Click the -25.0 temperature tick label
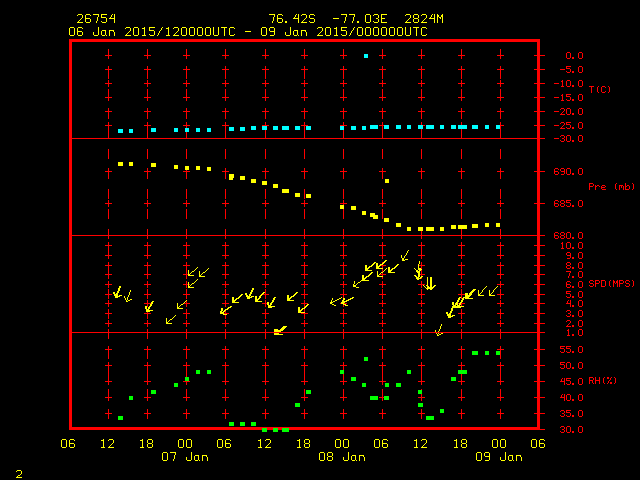This screenshot has height=480, width=640. tap(569, 126)
